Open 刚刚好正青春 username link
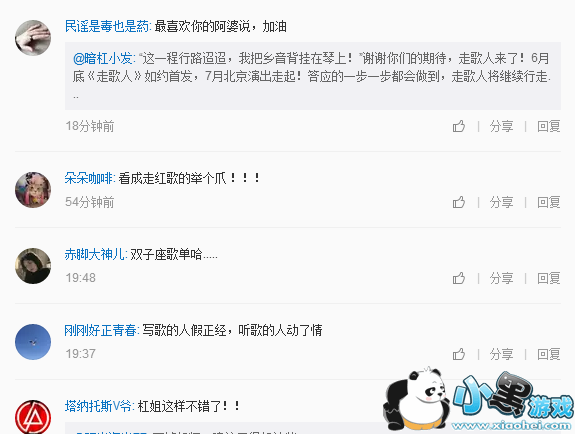 click(x=102, y=330)
